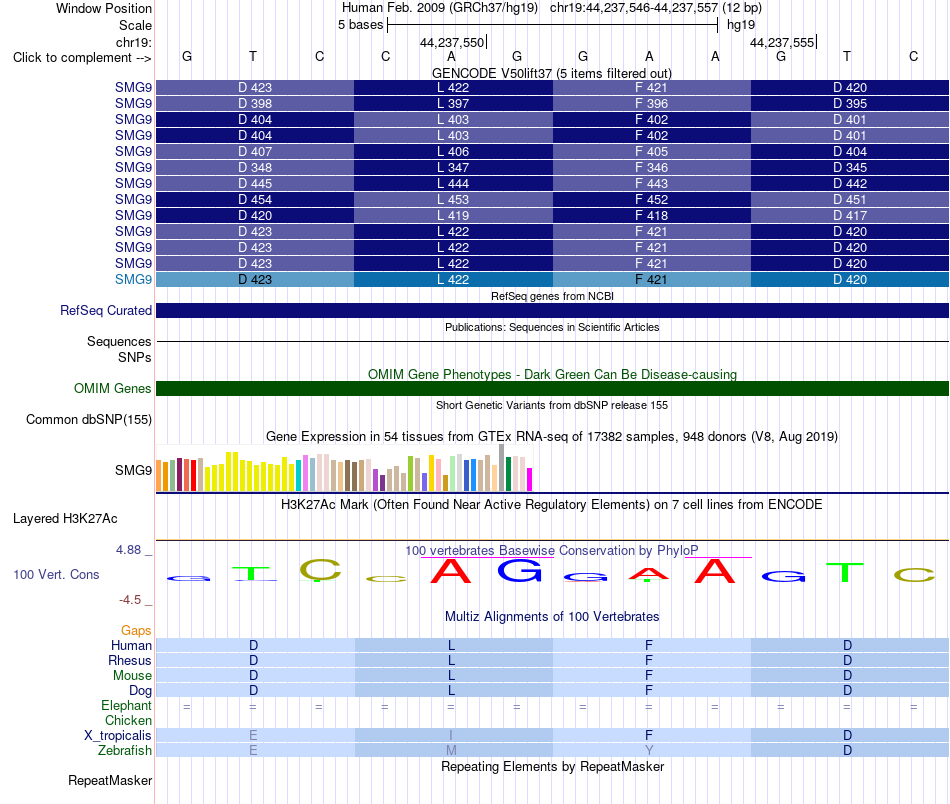Click the Publications Sequences track title
950x804 pixels.
[552, 327]
